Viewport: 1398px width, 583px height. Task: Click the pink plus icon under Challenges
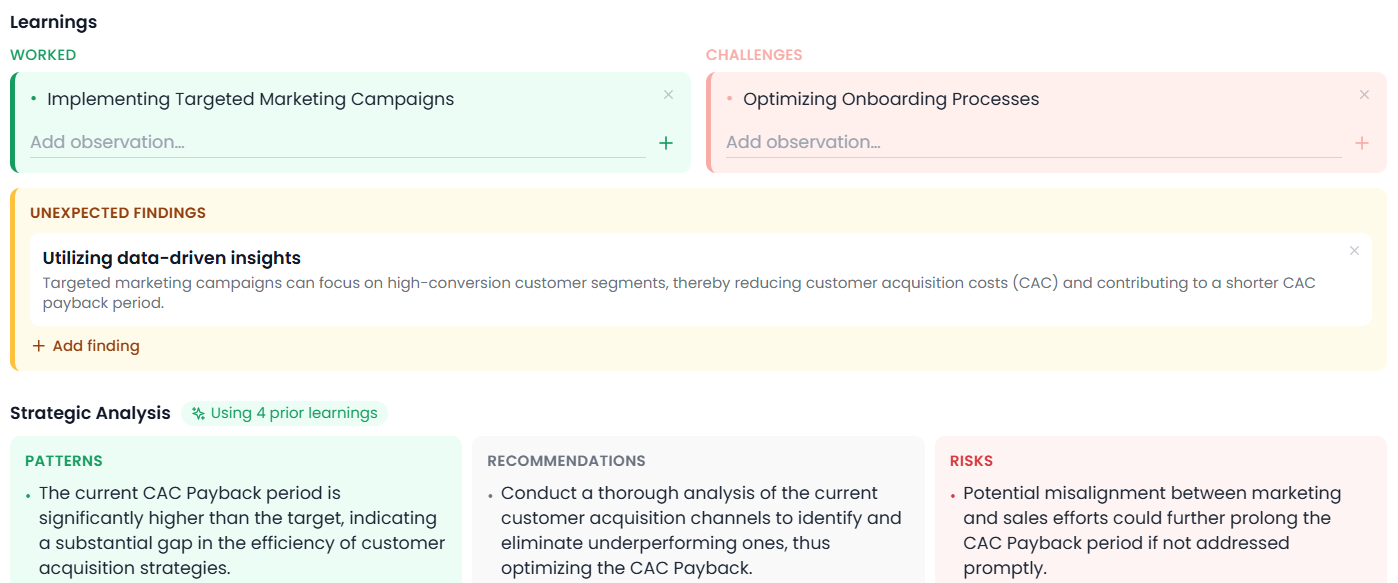1362,143
